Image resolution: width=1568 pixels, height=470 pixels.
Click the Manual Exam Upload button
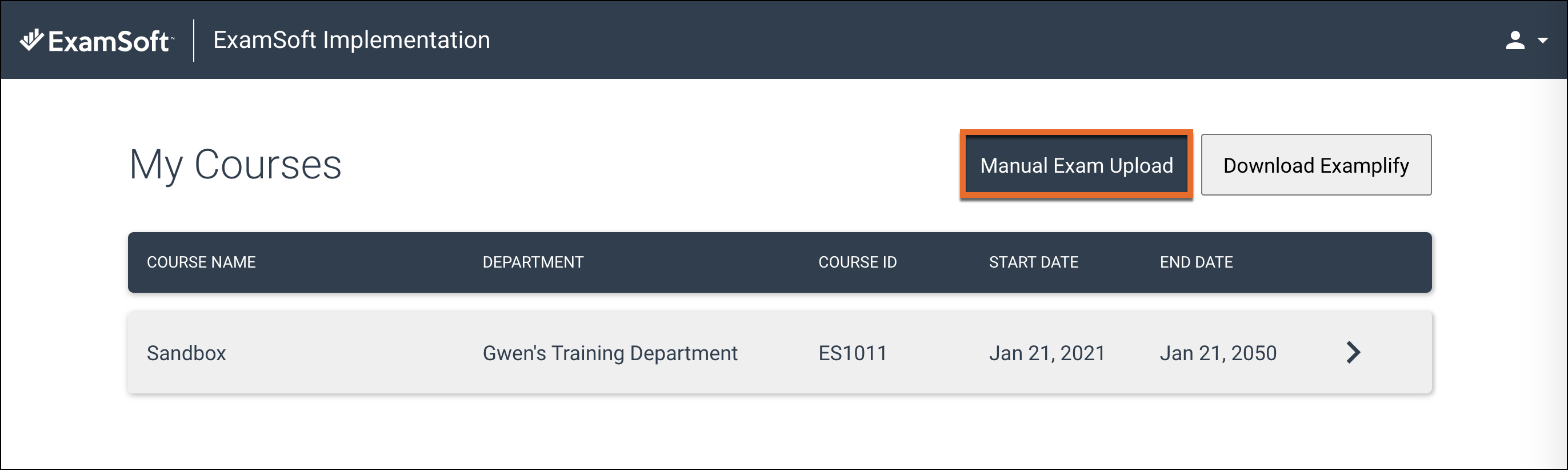pos(1076,165)
